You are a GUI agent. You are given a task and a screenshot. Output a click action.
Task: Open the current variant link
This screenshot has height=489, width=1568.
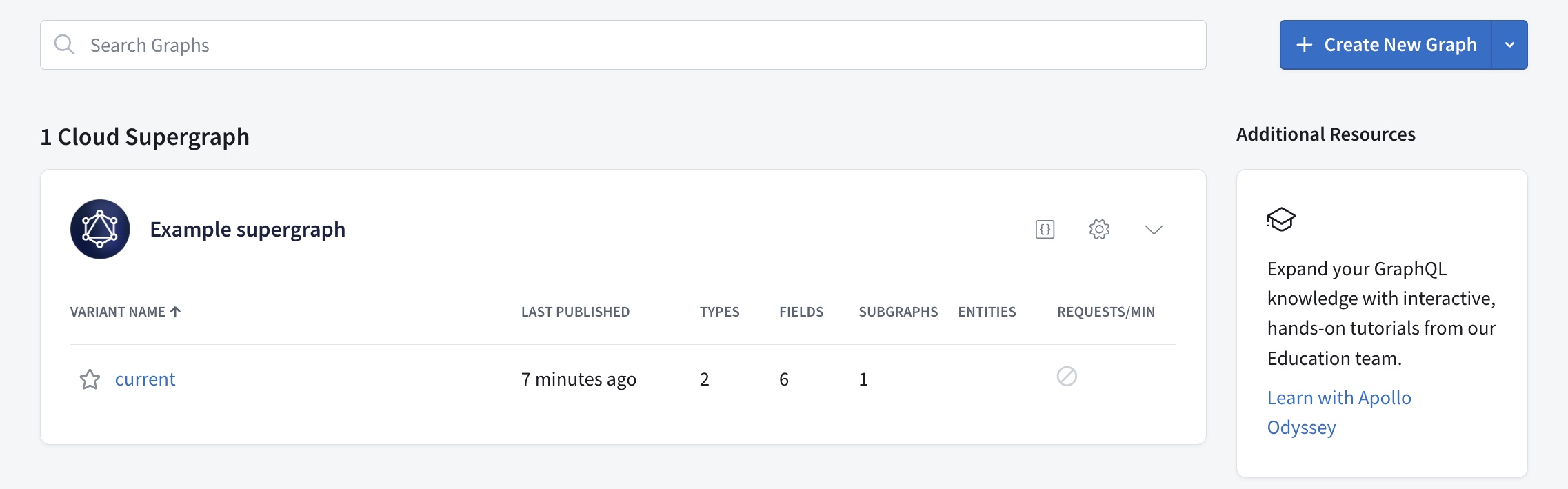145,379
